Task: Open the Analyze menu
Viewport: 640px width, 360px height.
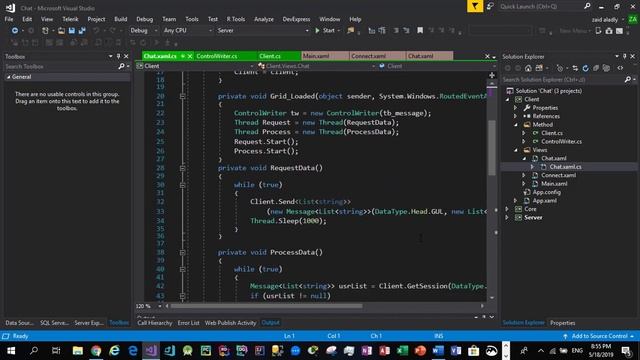Action: pyautogui.click(x=264, y=19)
